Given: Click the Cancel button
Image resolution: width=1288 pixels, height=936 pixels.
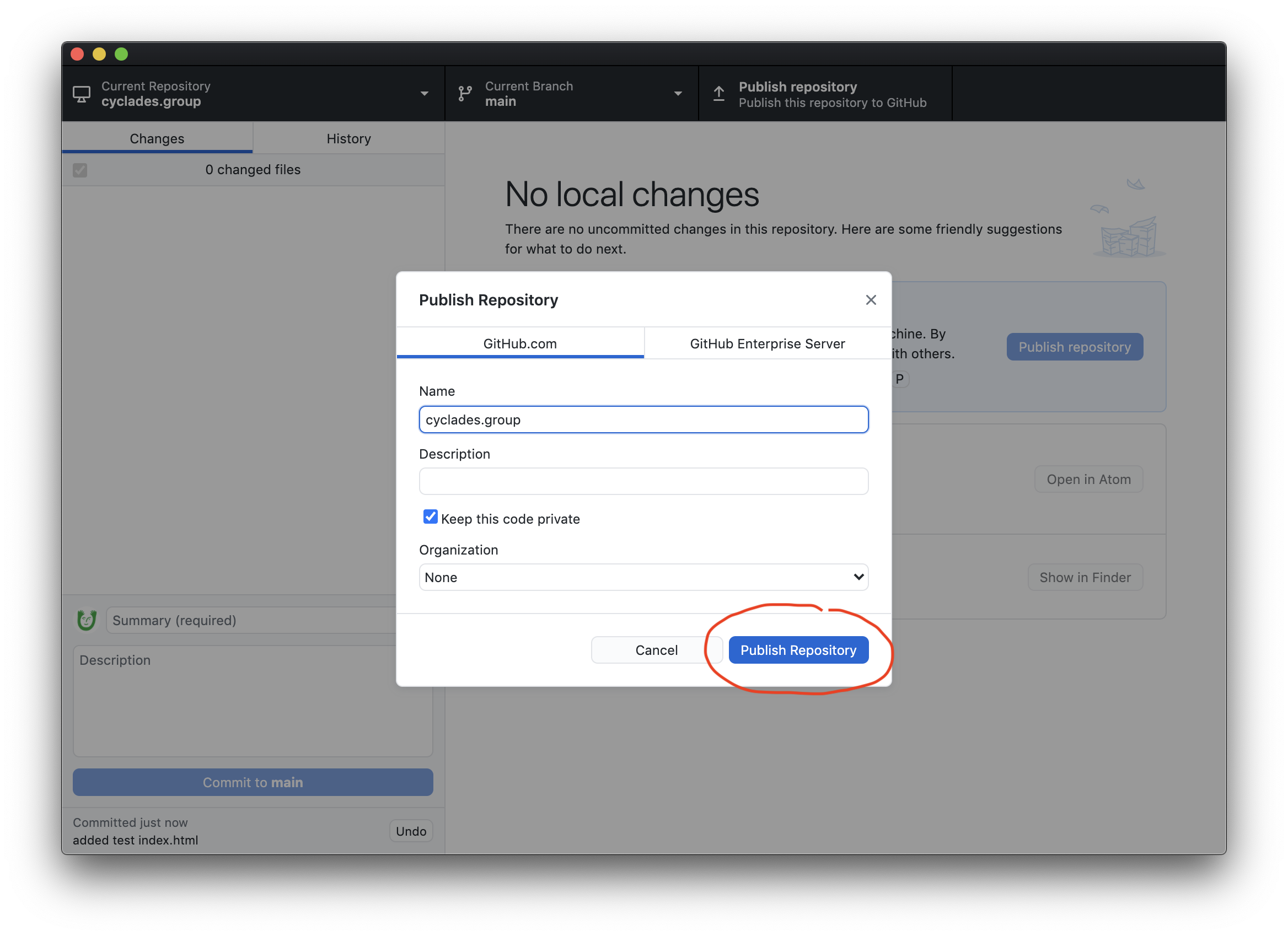Looking at the screenshot, I should click(x=656, y=650).
